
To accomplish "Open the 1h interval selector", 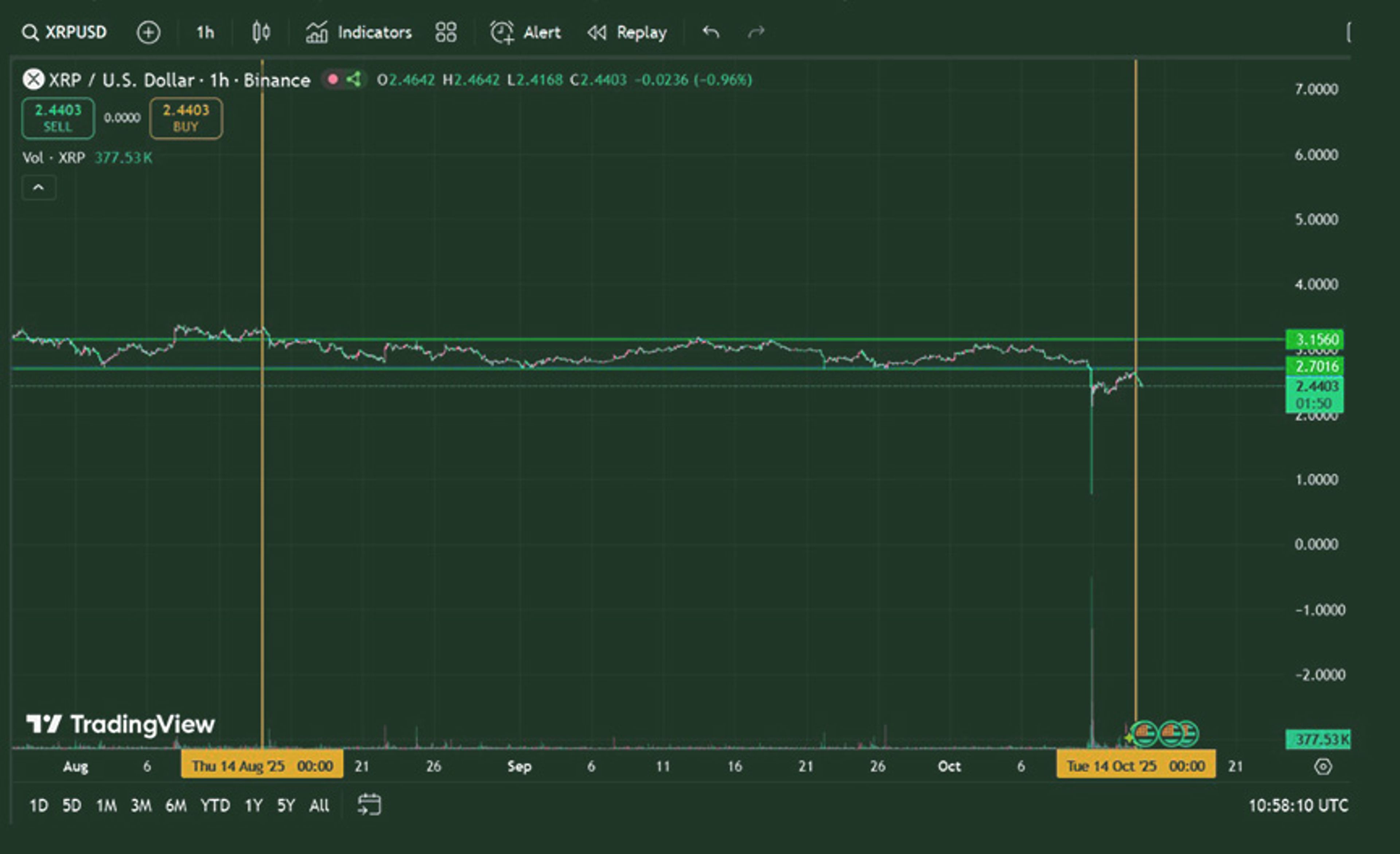I will [205, 32].
